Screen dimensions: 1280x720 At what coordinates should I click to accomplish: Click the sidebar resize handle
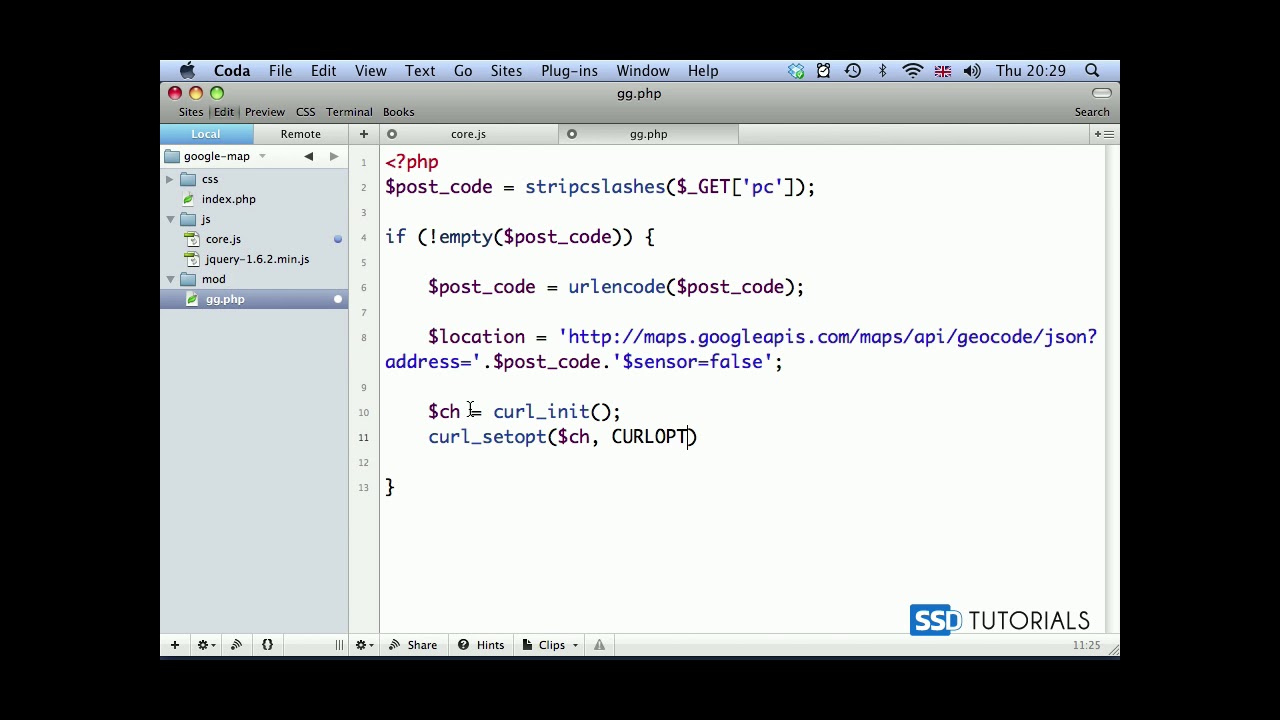pos(339,645)
